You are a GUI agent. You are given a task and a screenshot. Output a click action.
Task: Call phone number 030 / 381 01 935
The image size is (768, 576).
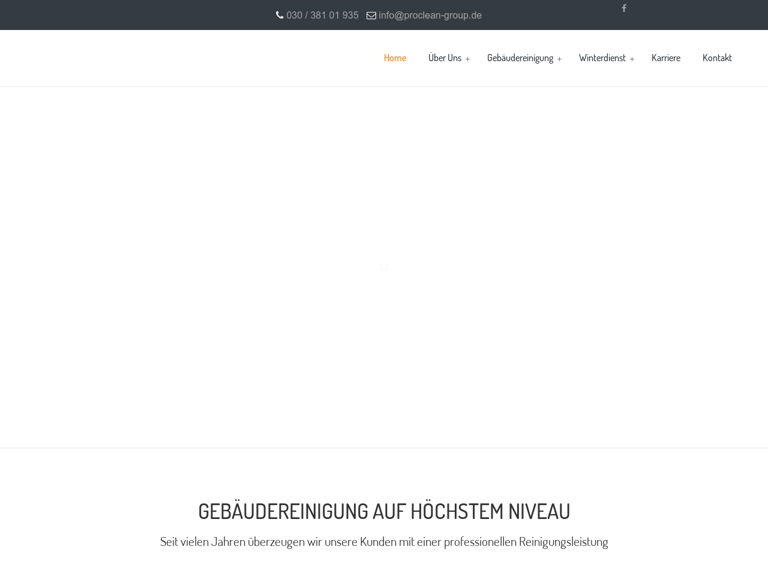point(322,15)
